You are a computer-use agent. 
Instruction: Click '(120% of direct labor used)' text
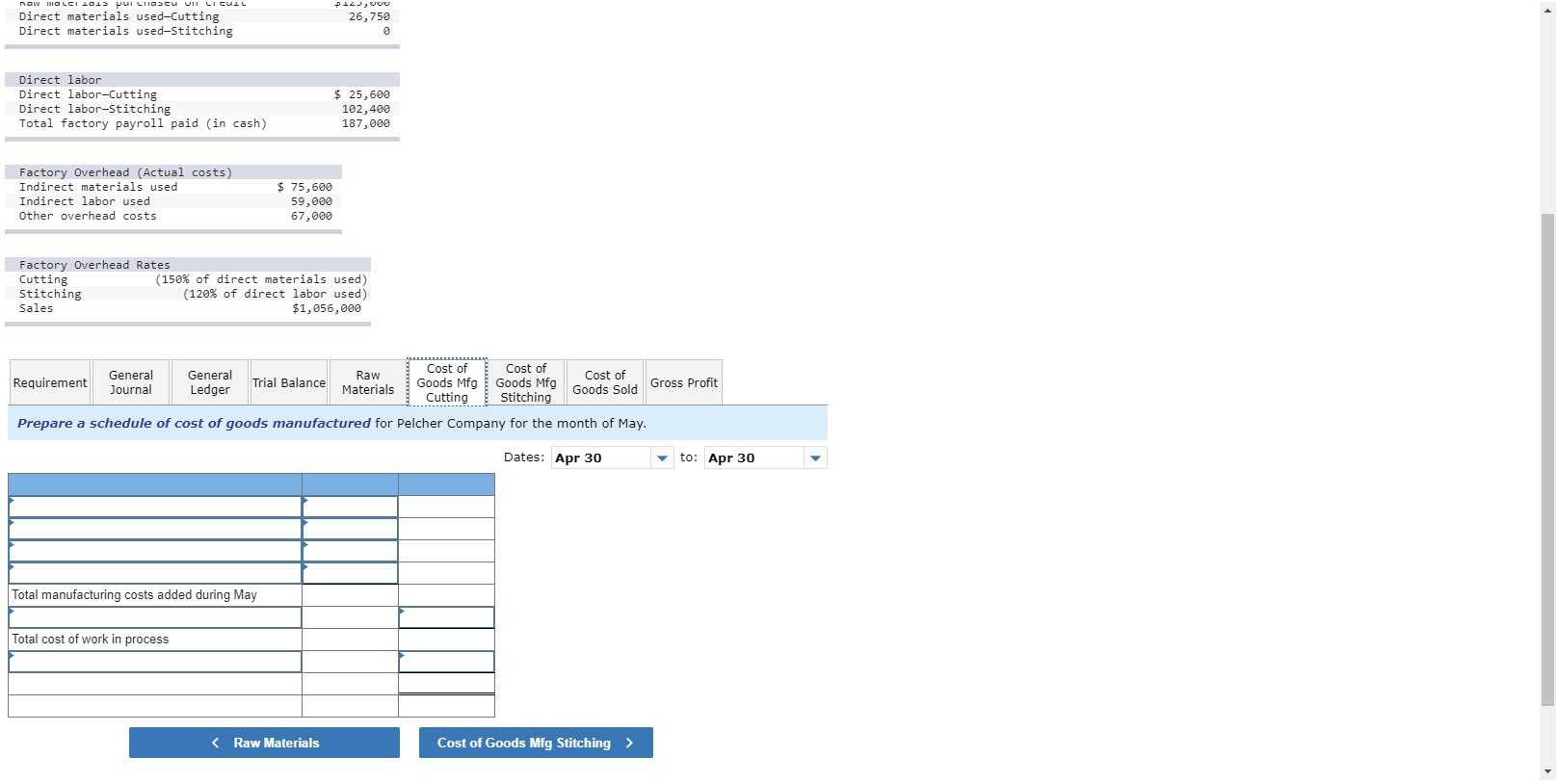click(276, 294)
